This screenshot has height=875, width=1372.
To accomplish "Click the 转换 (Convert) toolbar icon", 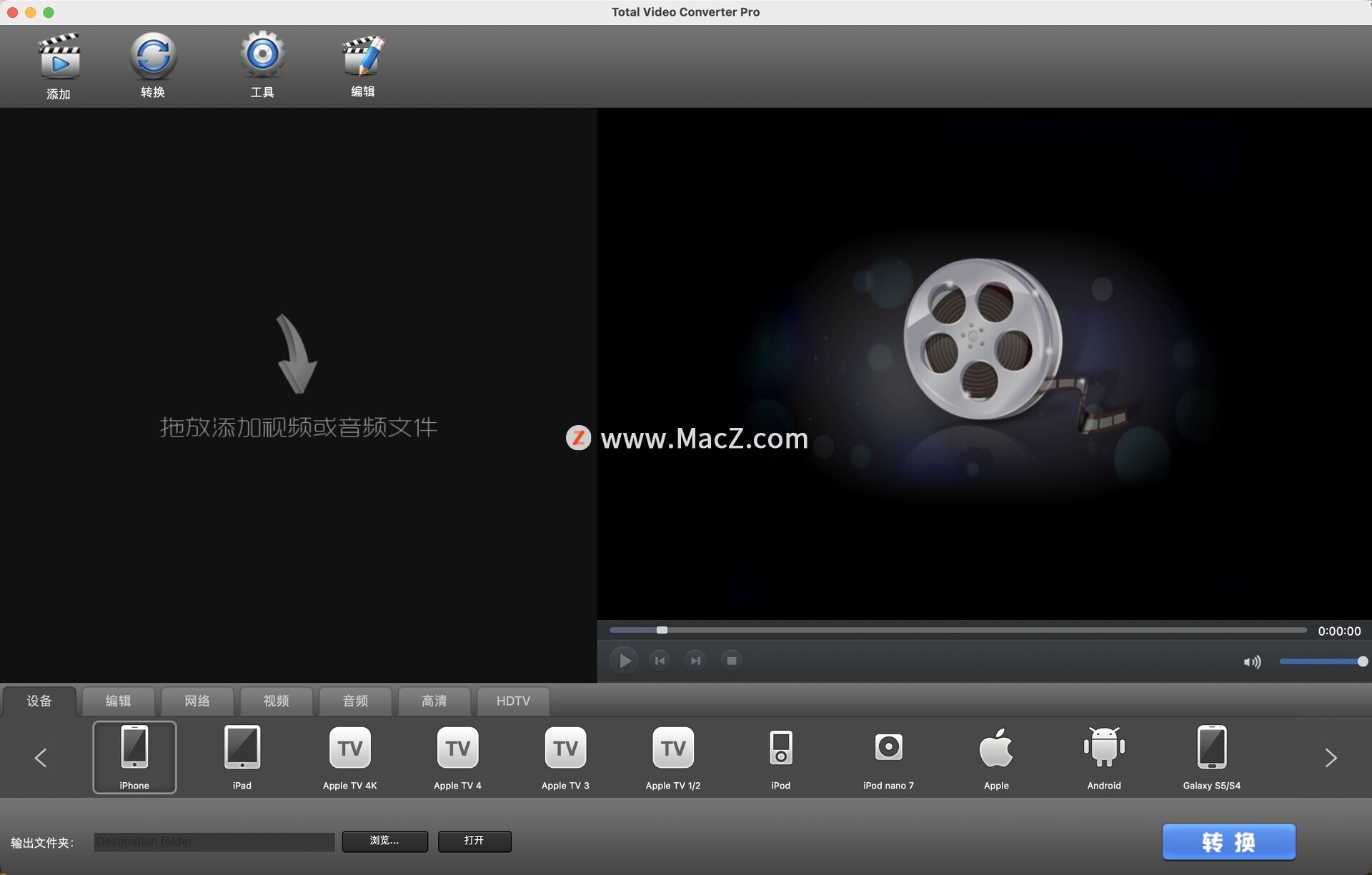I will 153,56.
